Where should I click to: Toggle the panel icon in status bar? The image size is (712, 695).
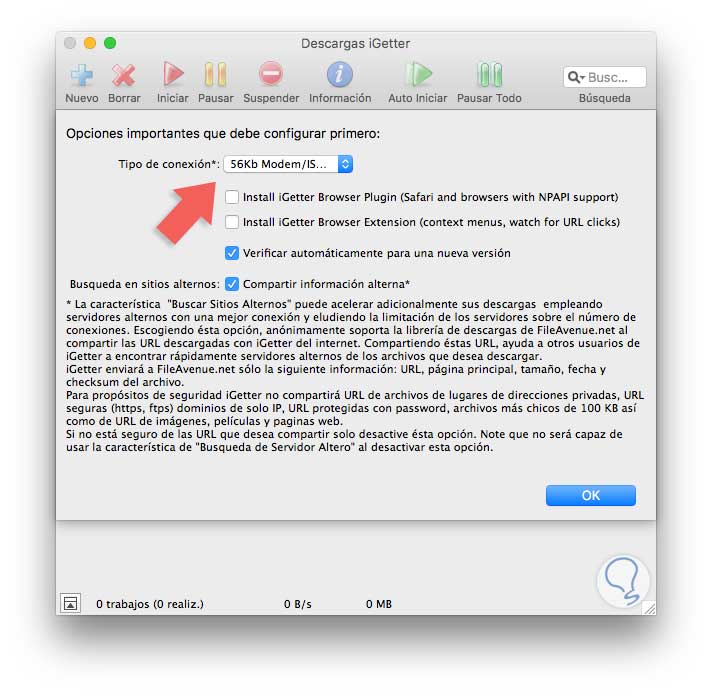[x=71, y=603]
